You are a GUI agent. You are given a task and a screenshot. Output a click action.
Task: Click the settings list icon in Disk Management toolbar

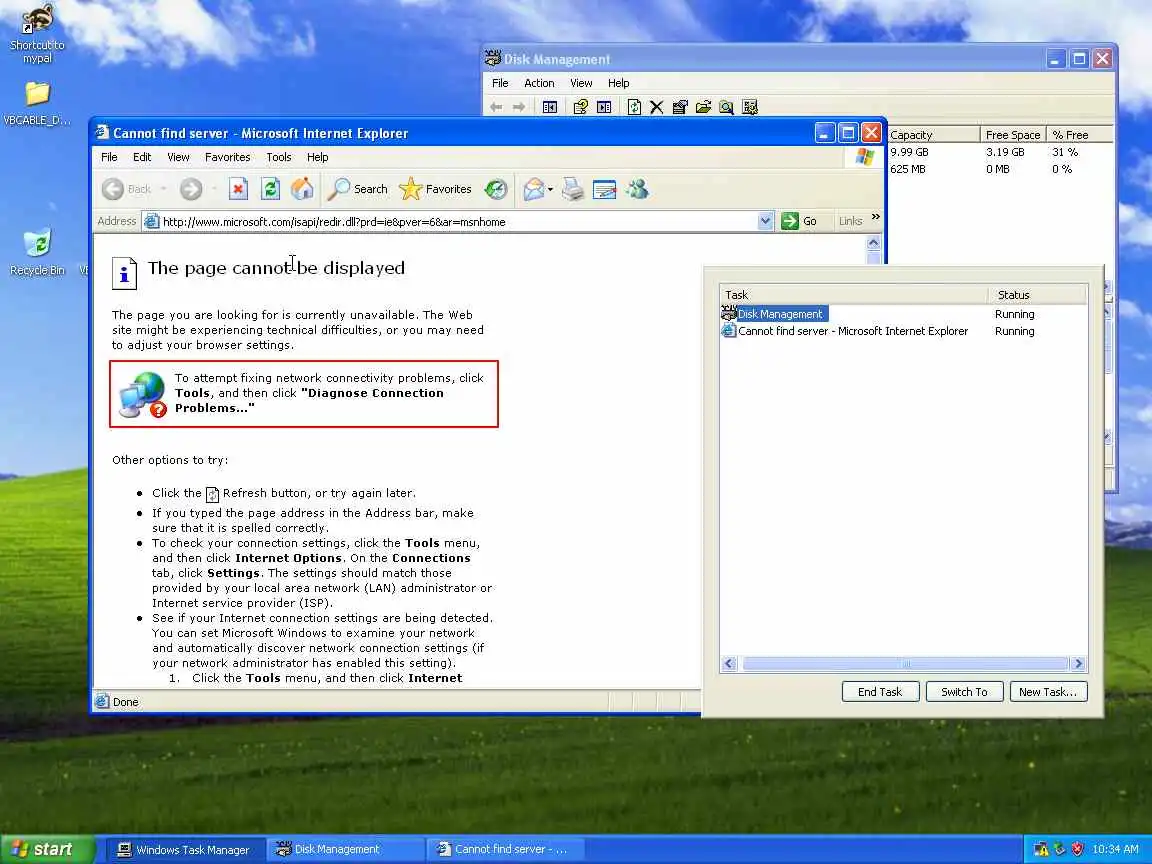point(750,107)
